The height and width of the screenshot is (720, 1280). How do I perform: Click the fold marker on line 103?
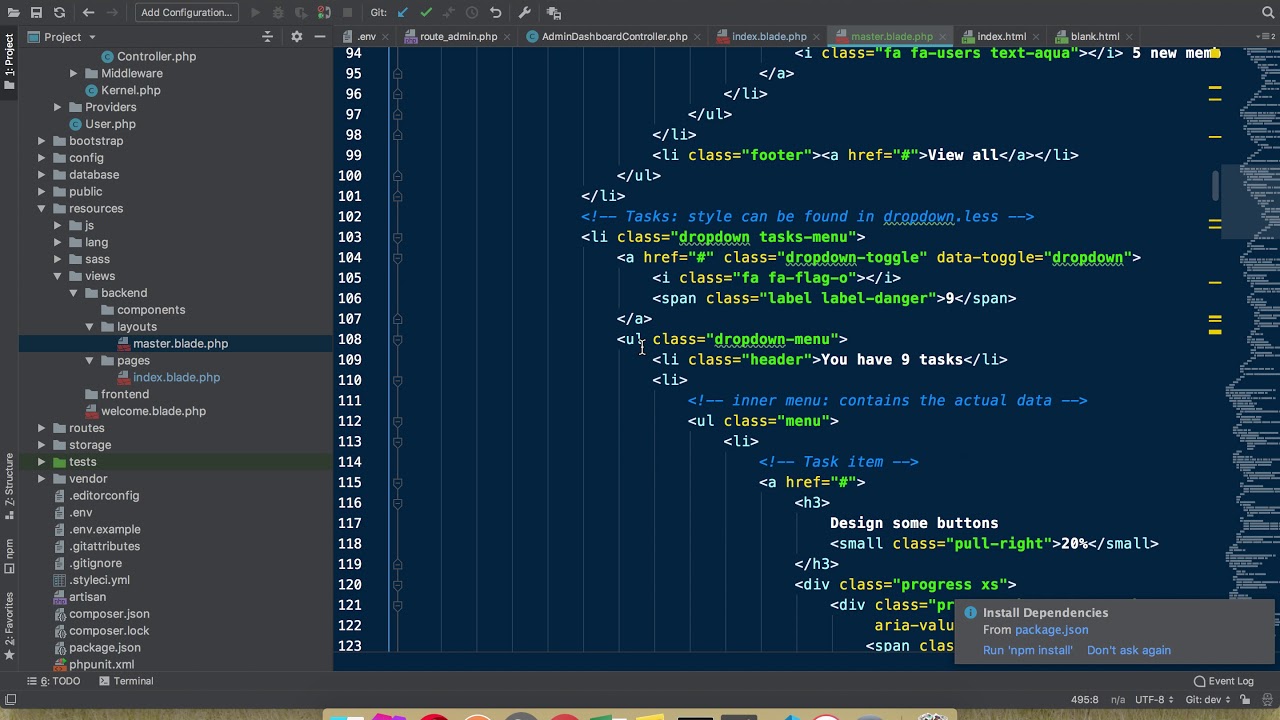397,237
